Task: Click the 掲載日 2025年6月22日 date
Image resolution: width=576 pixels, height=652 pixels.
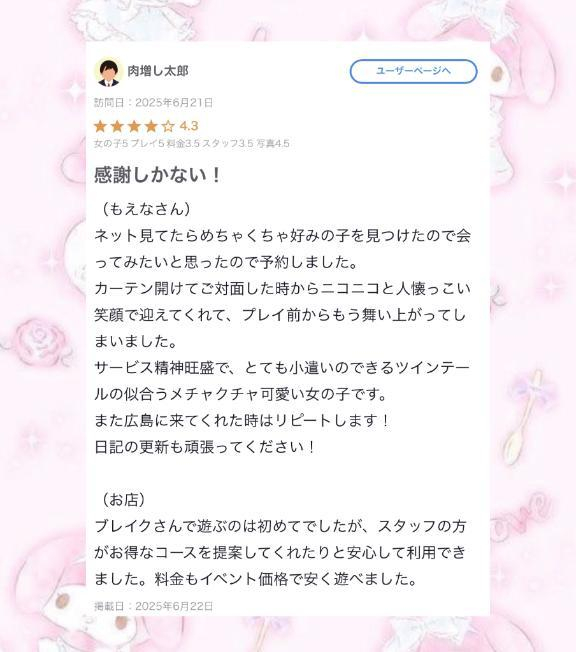Action: point(153,606)
